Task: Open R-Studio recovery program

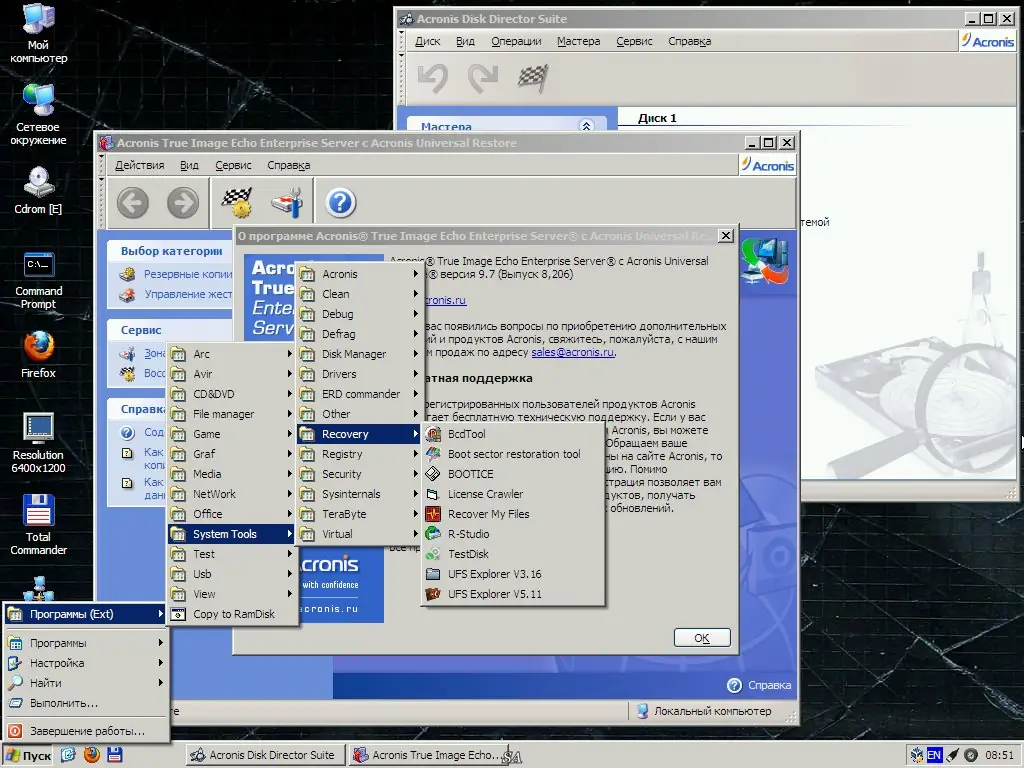Action: pyautogui.click(x=513, y=534)
